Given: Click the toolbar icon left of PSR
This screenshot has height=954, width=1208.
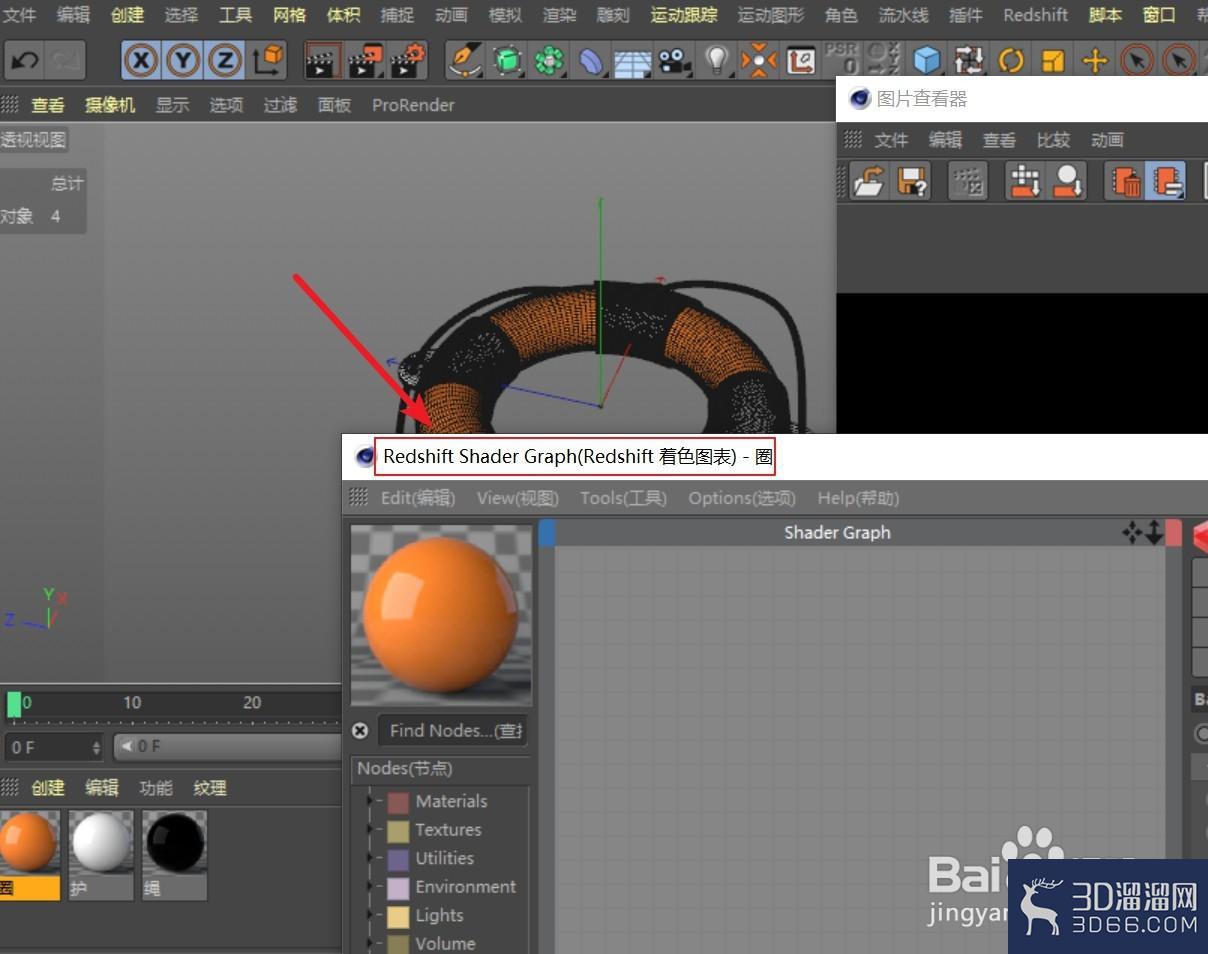Looking at the screenshot, I should 800,61.
